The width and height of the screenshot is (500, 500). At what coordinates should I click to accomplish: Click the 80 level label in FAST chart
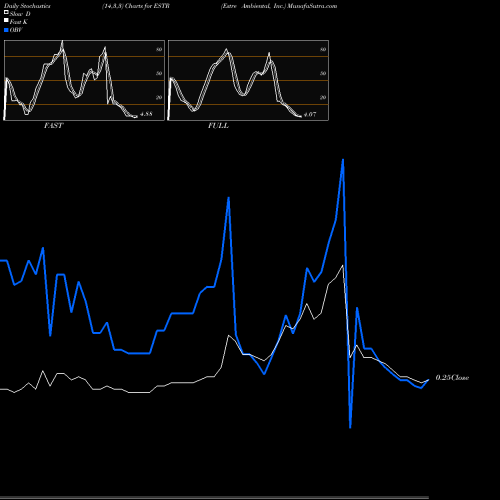click(159, 49)
